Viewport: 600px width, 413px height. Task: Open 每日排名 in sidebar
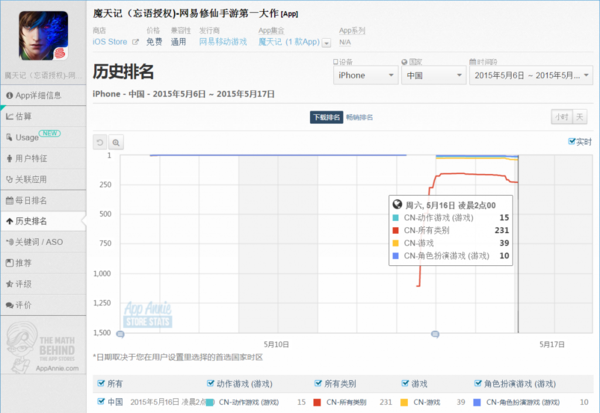click(43, 200)
